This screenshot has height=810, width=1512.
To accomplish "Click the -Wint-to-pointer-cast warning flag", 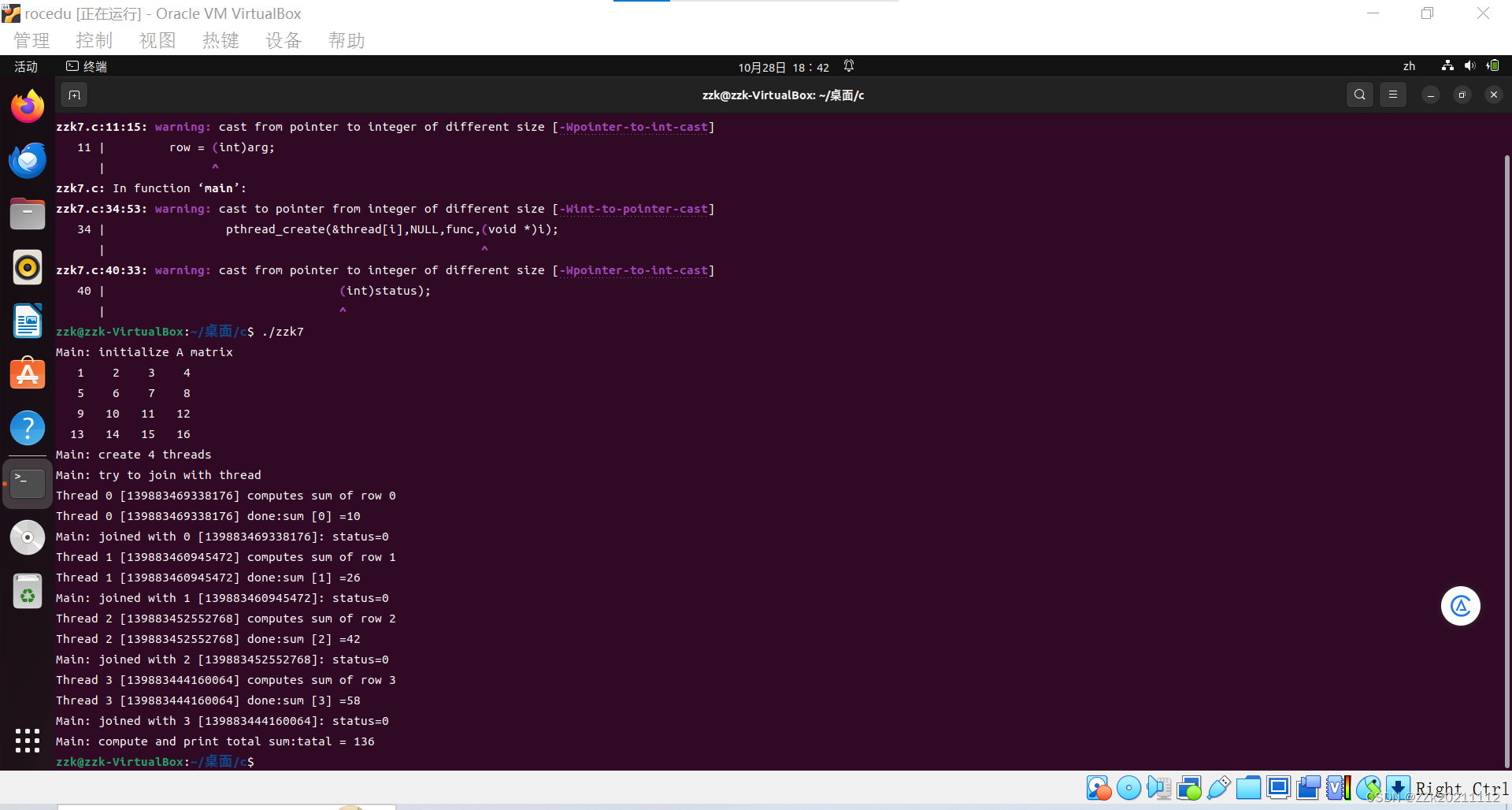I will coord(633,209).
